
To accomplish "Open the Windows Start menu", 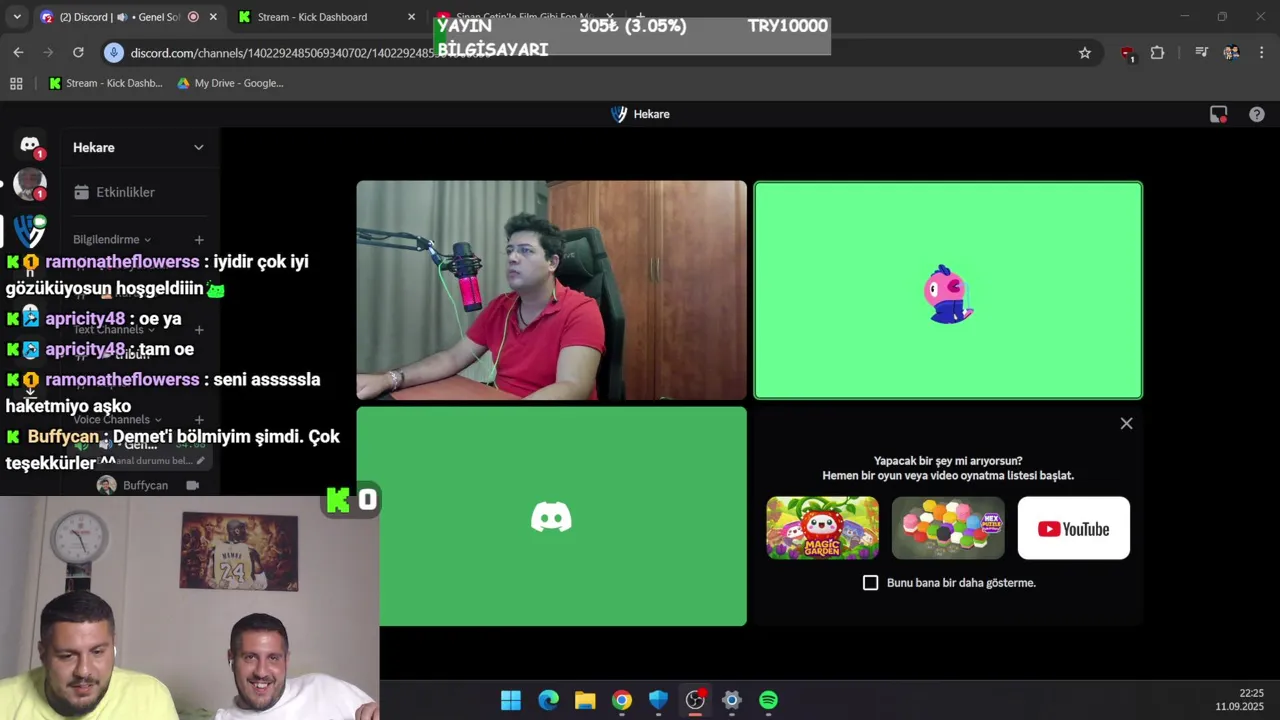I will 511,700.
